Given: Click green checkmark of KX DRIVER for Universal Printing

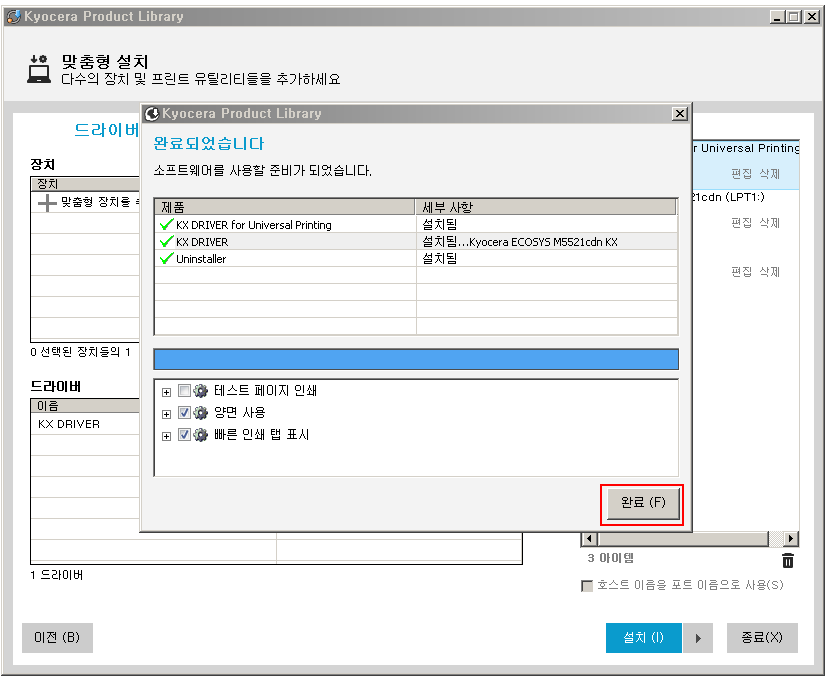Looking at the screenshot, I should (166, 224).
